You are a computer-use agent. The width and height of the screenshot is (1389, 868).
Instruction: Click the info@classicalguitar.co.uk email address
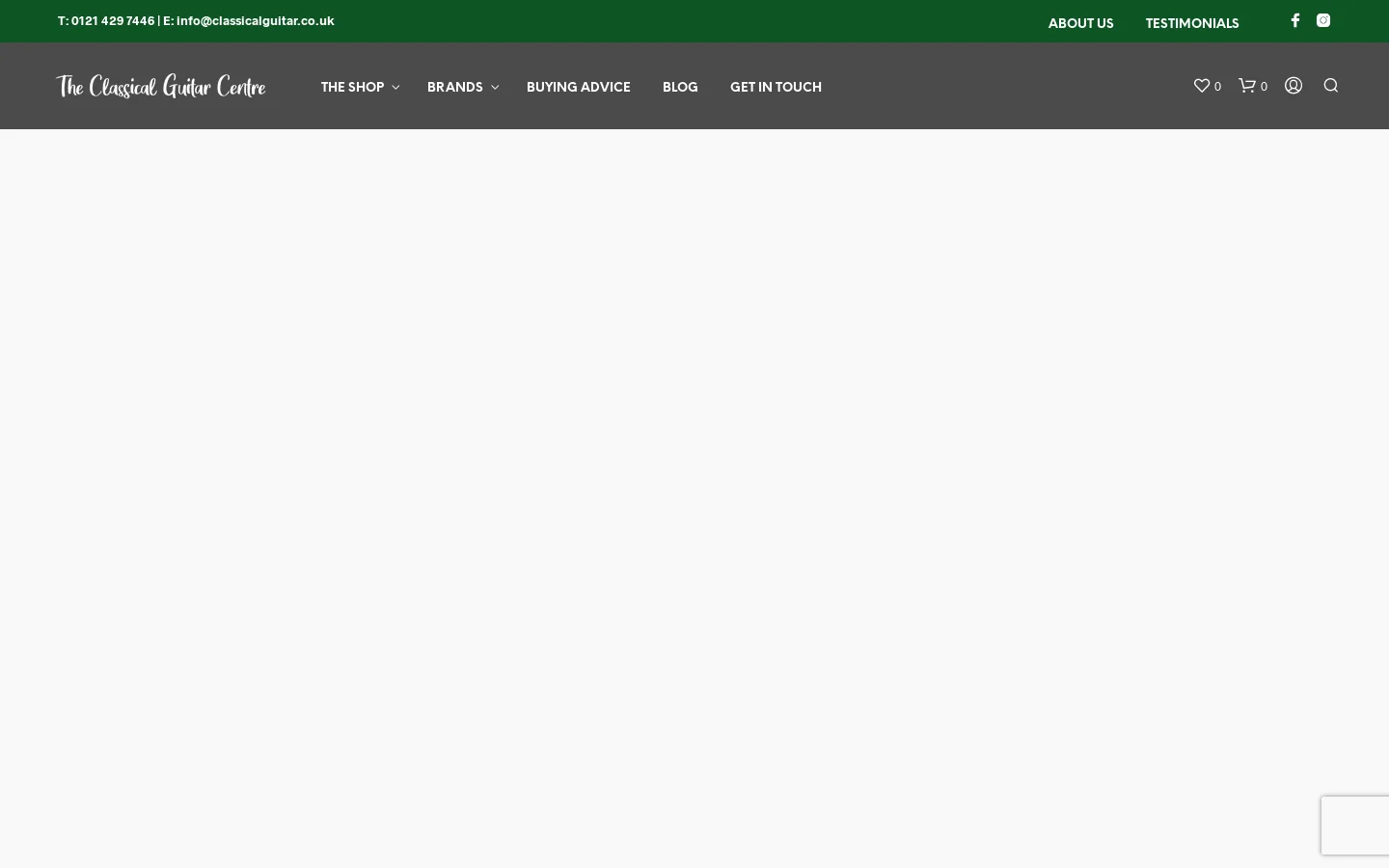(x=256, y=21)
